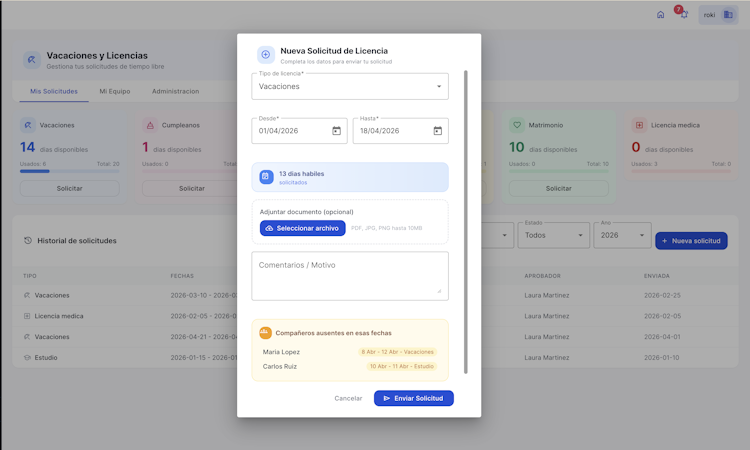
Task: Request leave with Solicitar on Cumpleanos card
Action: pyautogui.click(x=191, y=188)
